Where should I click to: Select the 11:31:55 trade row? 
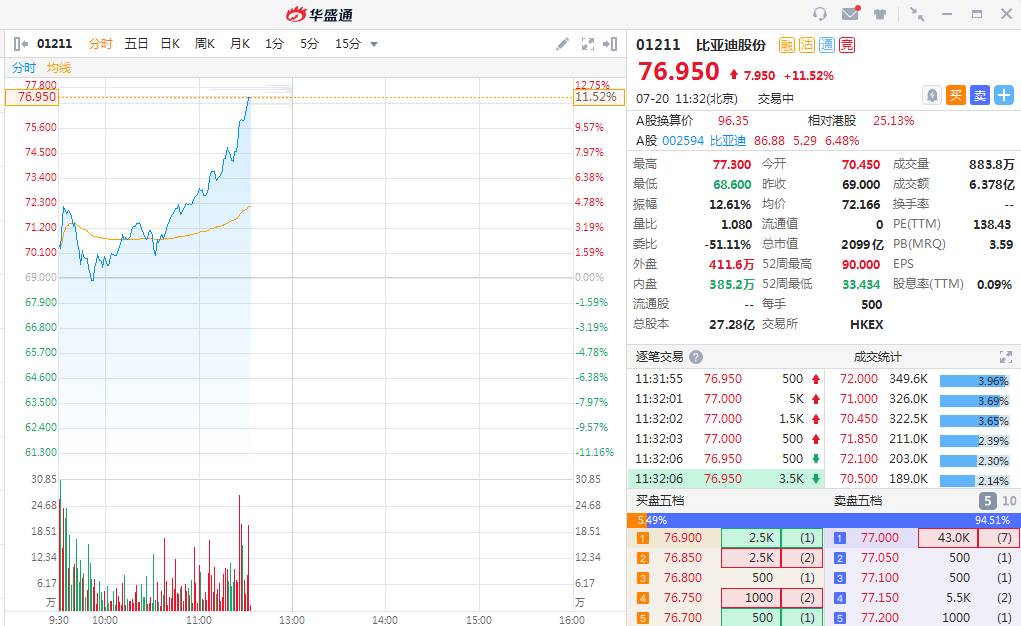[726, 379]
